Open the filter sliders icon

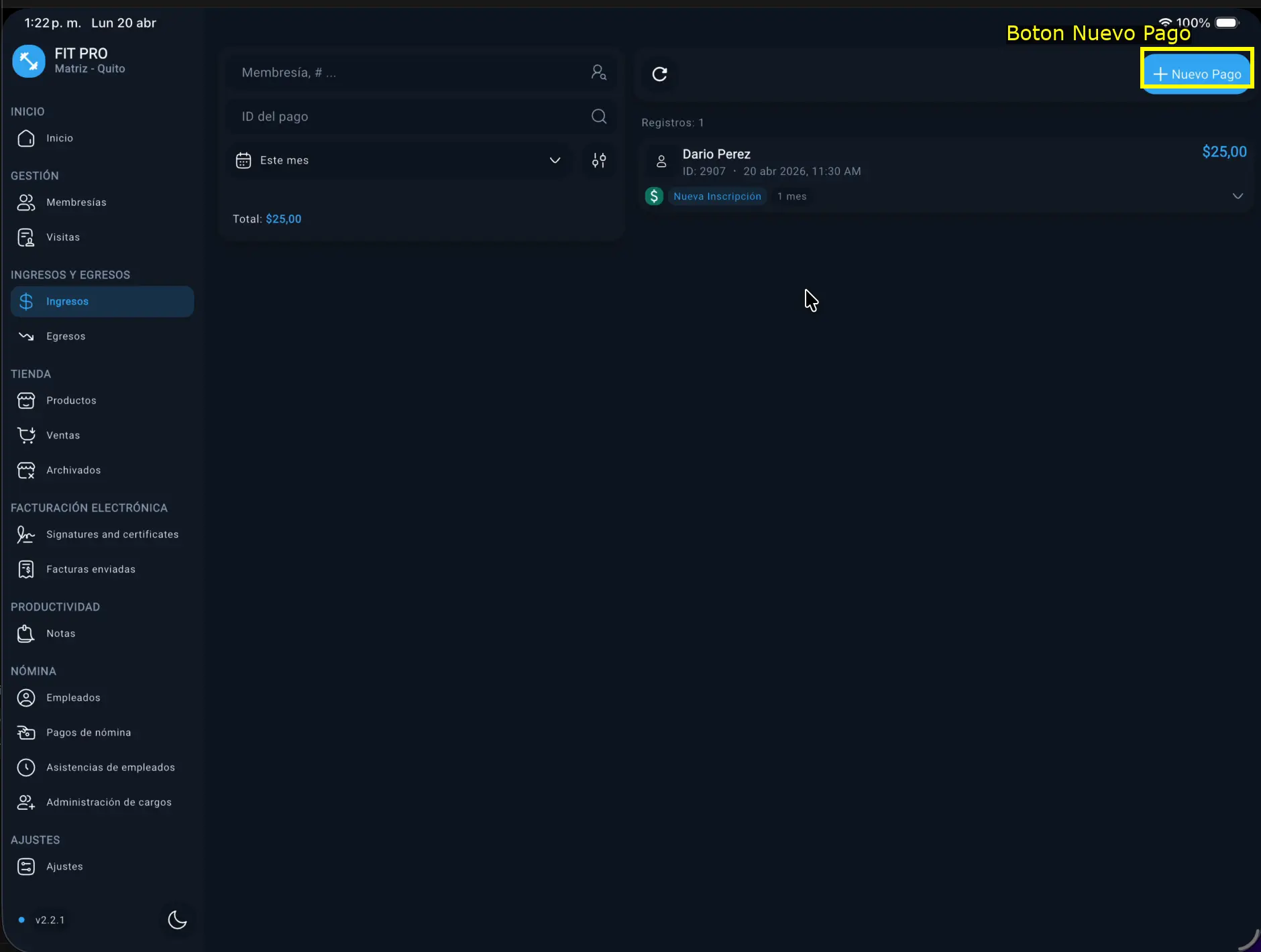tap(599, 160)
